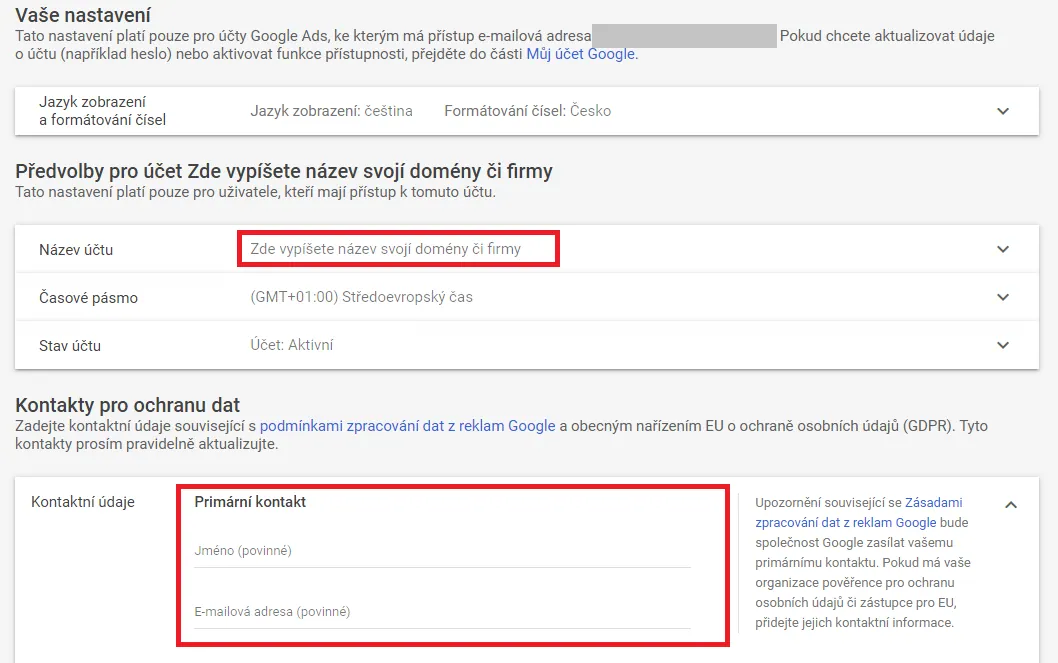Expand the Název účtu row chevron
The height and width of the screenshot is (663, 1058).
[x=1003, y=250]
